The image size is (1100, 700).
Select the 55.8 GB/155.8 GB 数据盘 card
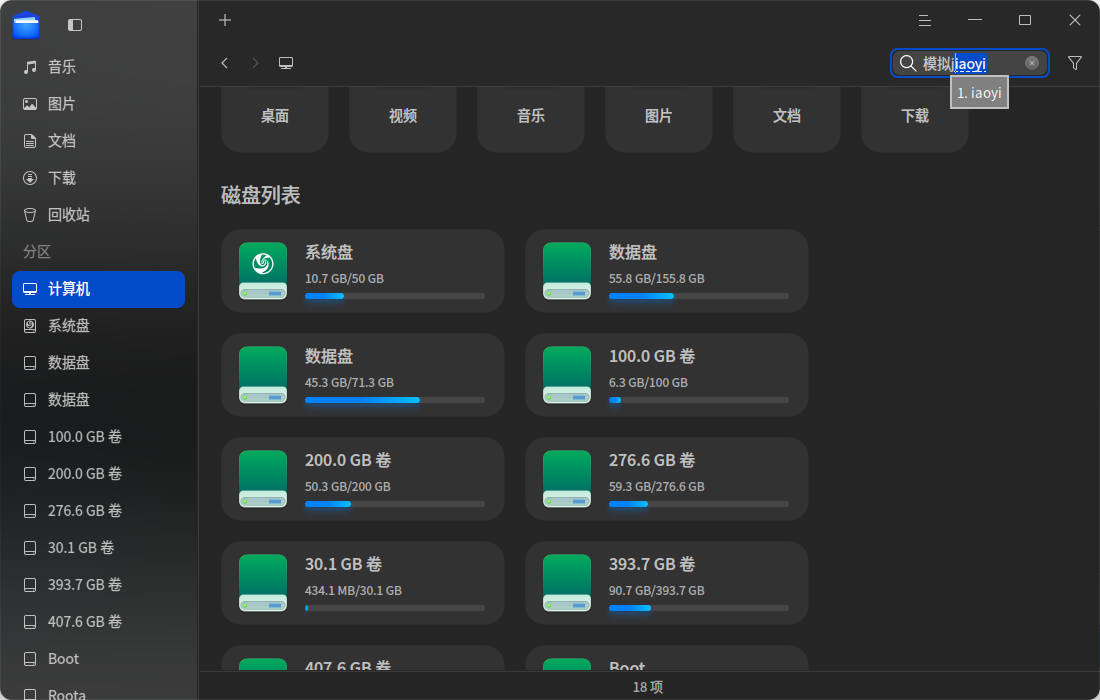[x=666, y=271]
